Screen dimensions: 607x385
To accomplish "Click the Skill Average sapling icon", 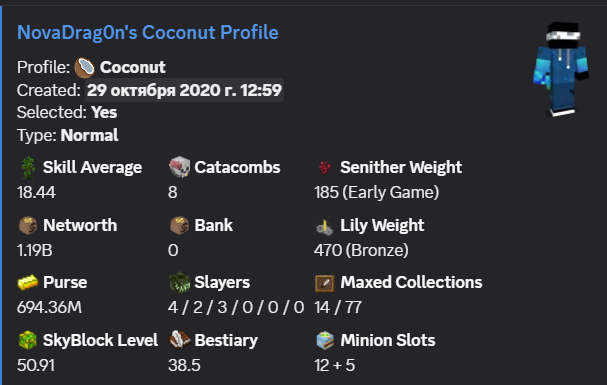I will click(x=28, y=168).
